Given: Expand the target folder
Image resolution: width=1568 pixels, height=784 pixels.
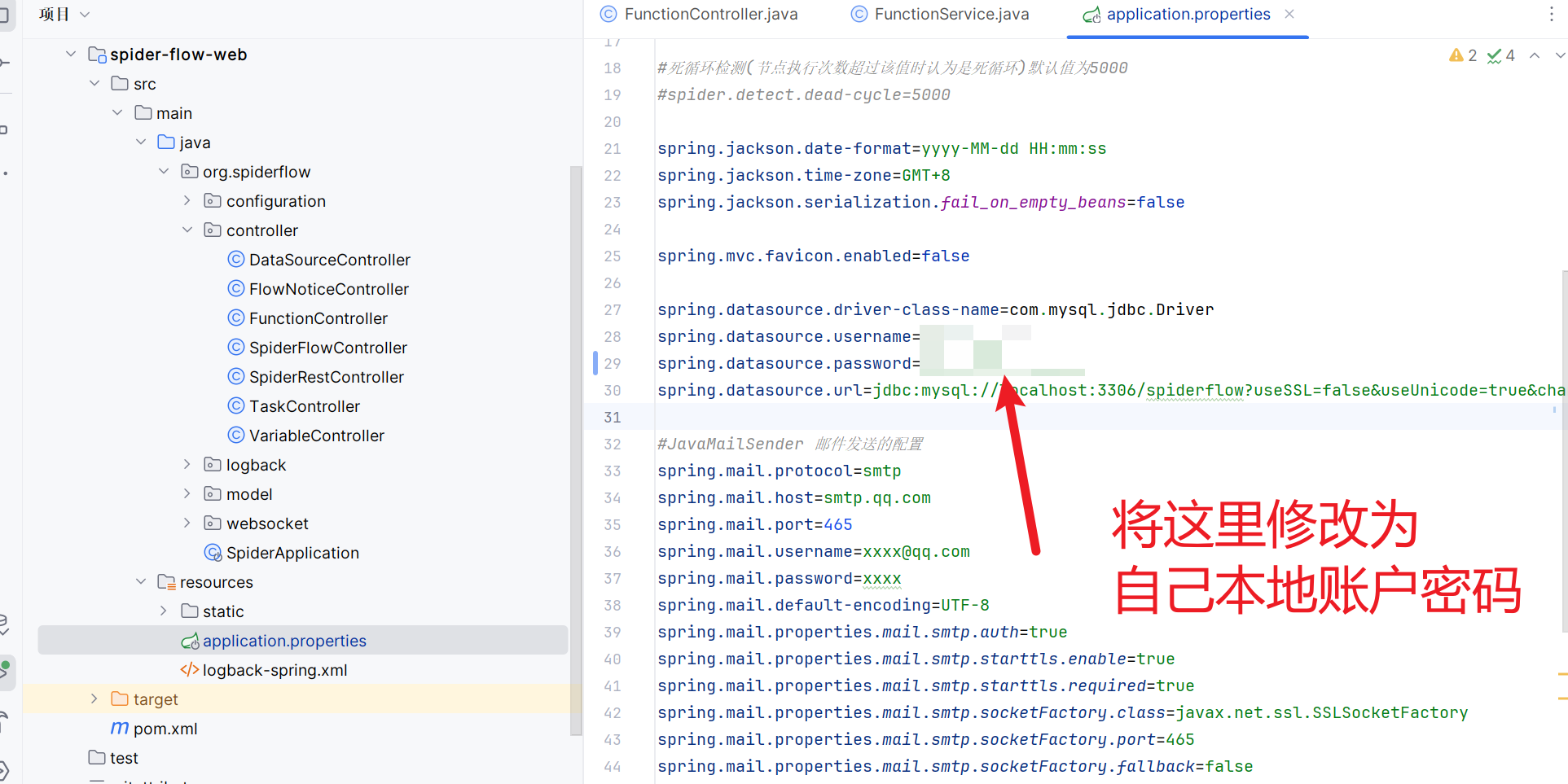Looking at the screenshot, I should (x=94, y=699).
